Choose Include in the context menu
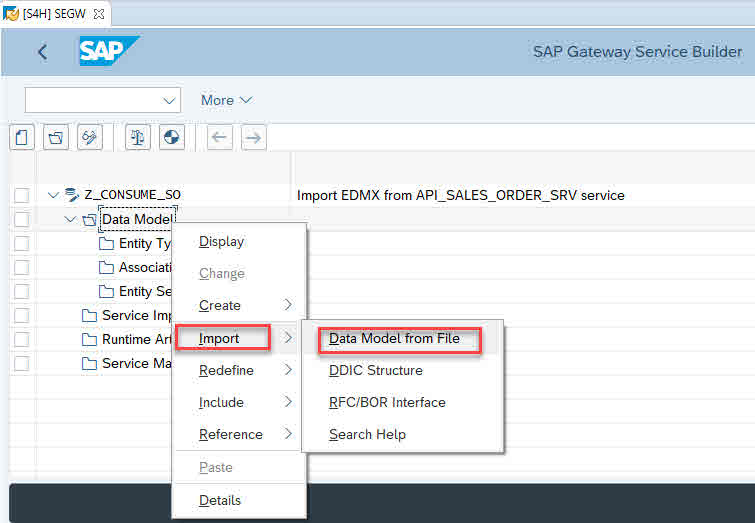This screenshot has height=523, width=755. [239, 402]
